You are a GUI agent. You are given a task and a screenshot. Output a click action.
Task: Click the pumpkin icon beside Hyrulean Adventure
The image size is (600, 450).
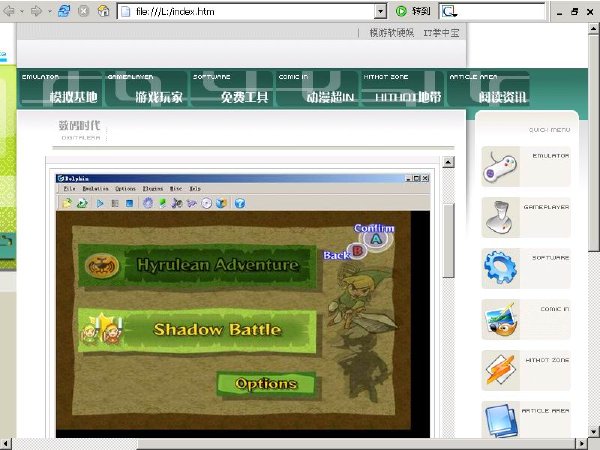click(x=101, y=266)
